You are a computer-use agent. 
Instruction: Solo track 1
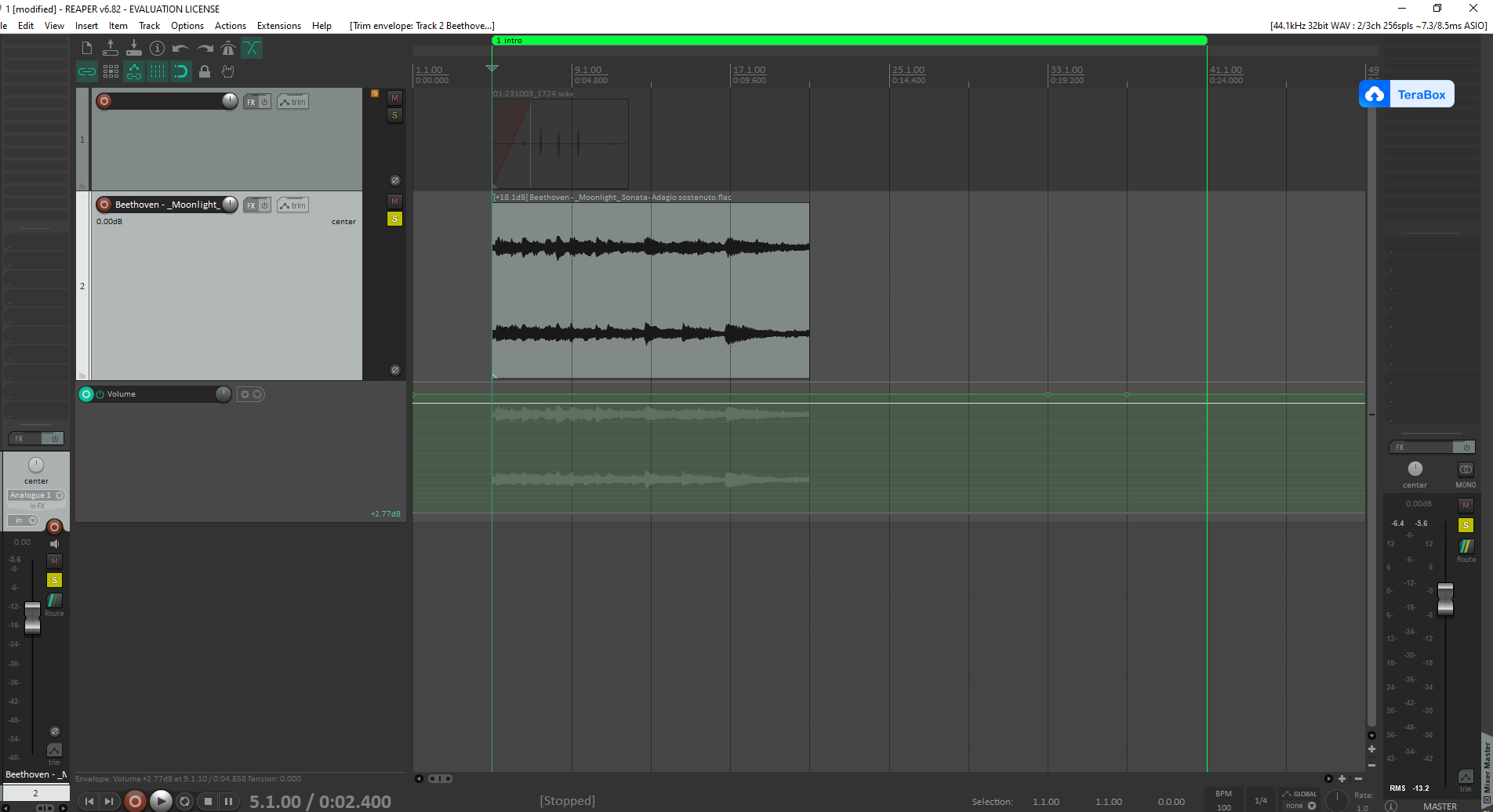(395, 115)
